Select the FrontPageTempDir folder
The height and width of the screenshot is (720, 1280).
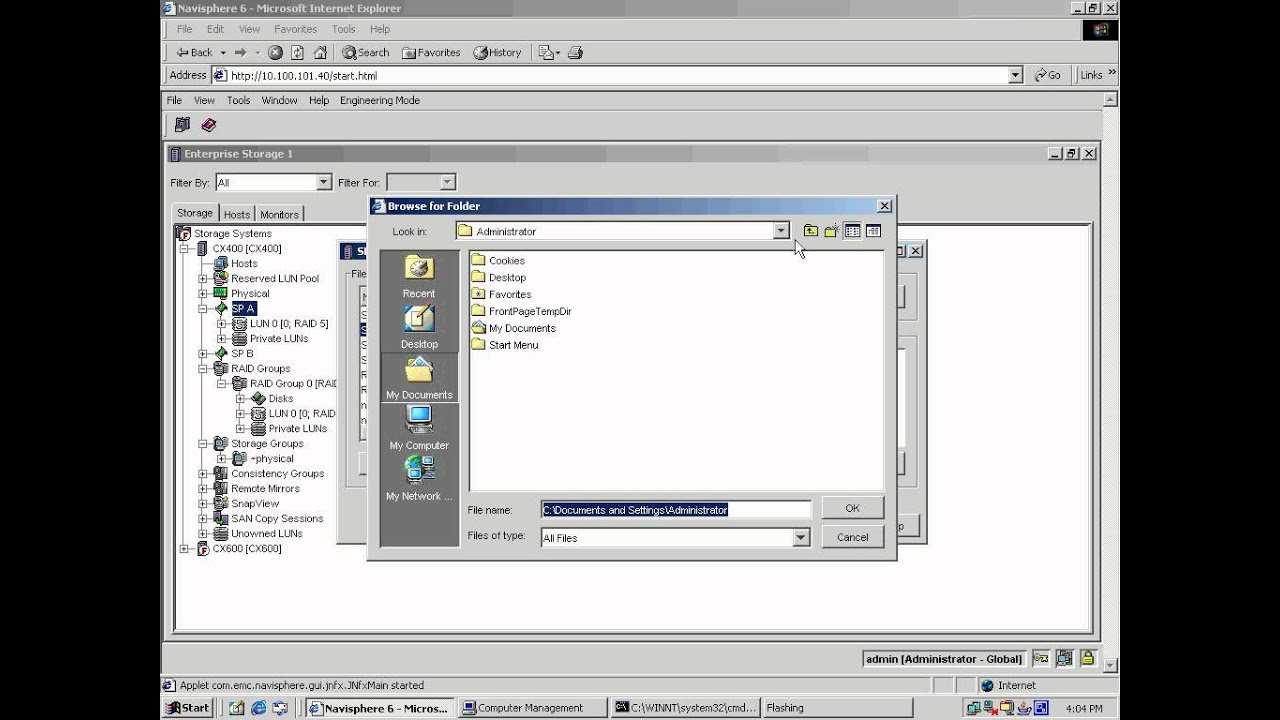pyautogui.click(x=521, y=311)
